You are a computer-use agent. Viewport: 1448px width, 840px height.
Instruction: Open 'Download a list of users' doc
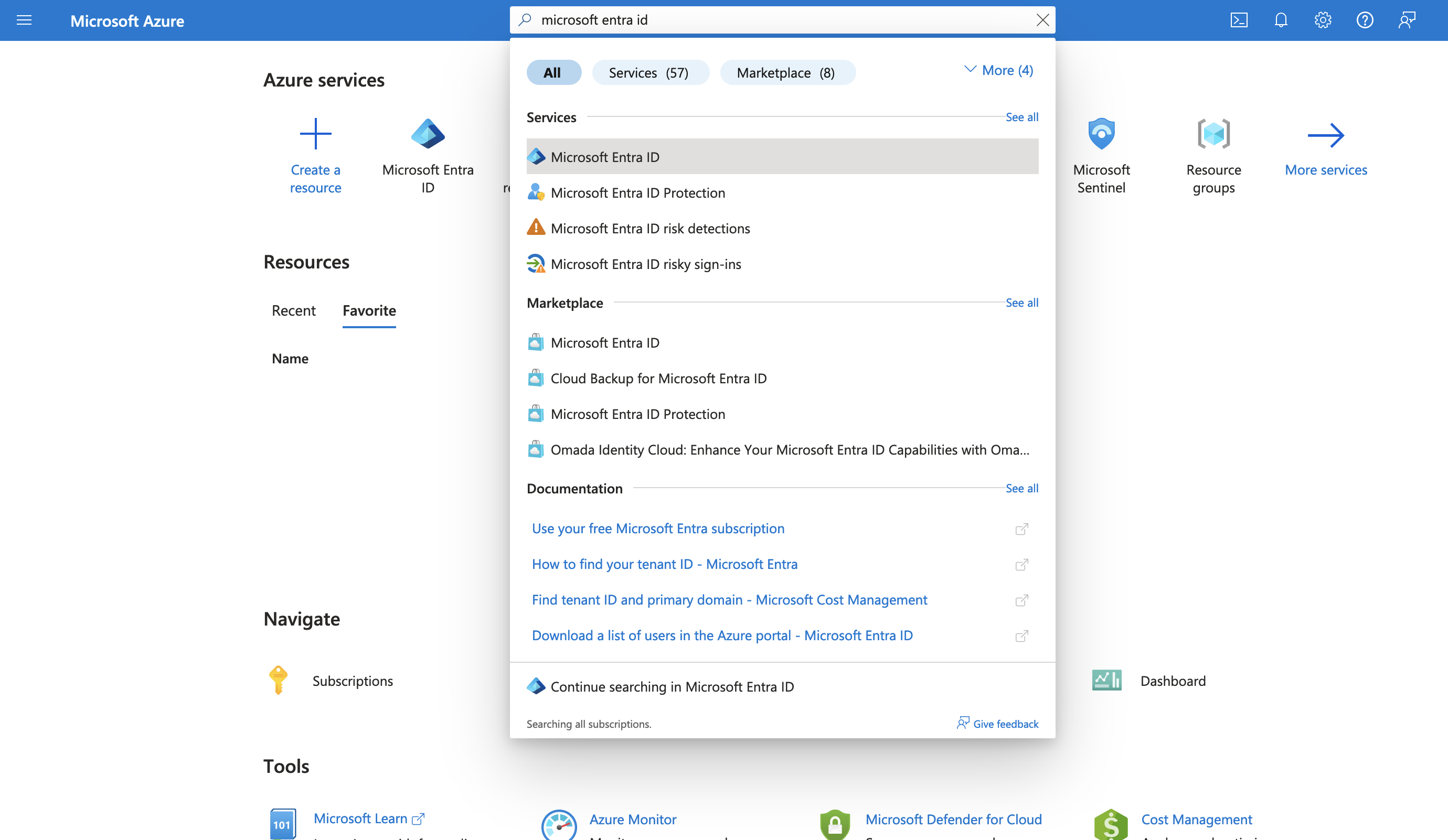click(x=722, y=635)
